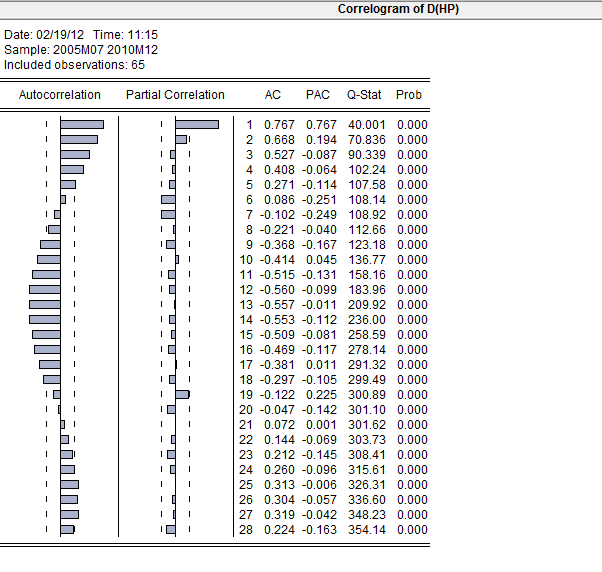Select the PAC value -0.163
Screen dimensions: 602x572
tap(319, 530)
